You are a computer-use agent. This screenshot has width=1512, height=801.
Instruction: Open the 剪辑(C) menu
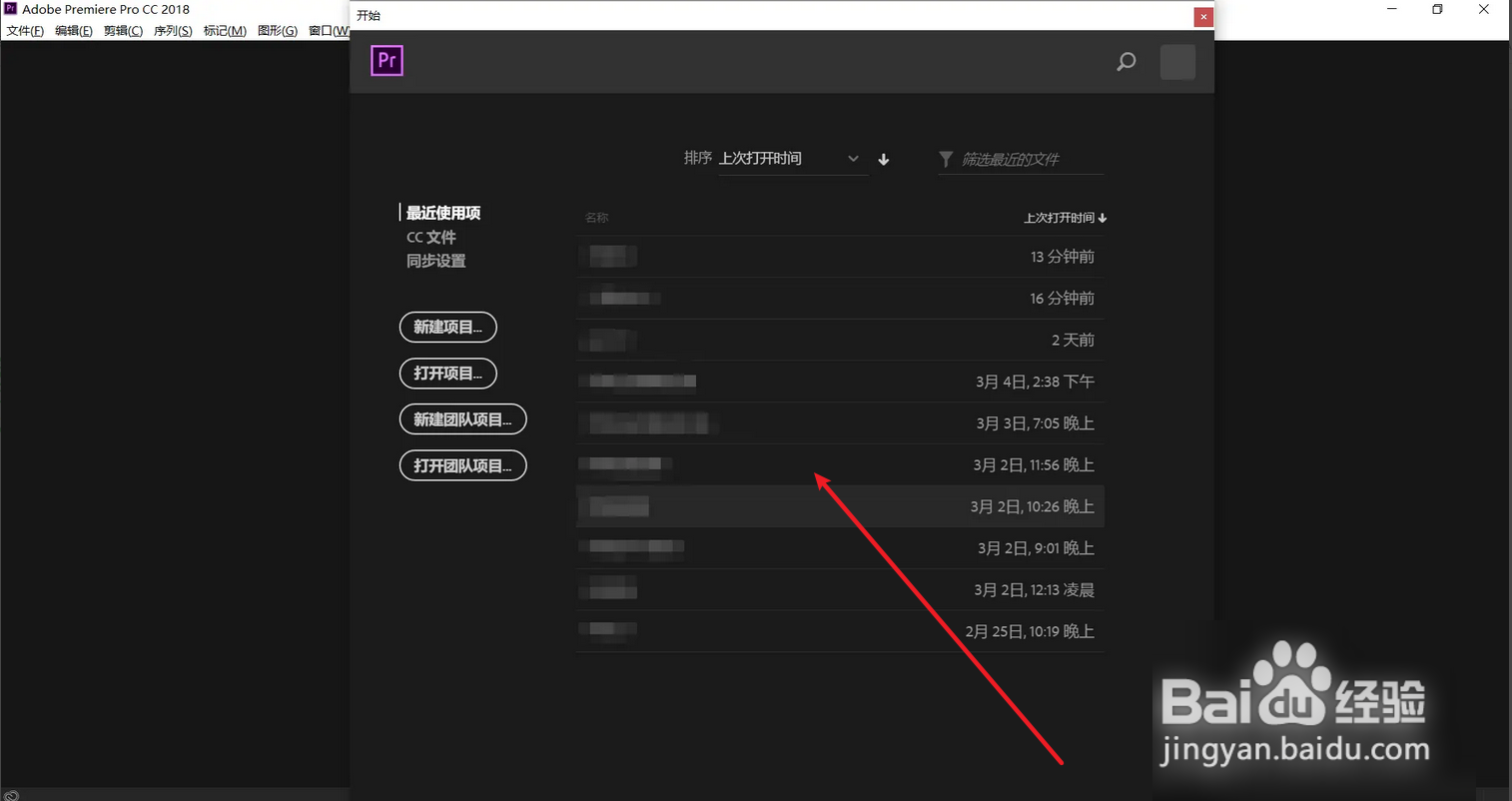point(123,31)
